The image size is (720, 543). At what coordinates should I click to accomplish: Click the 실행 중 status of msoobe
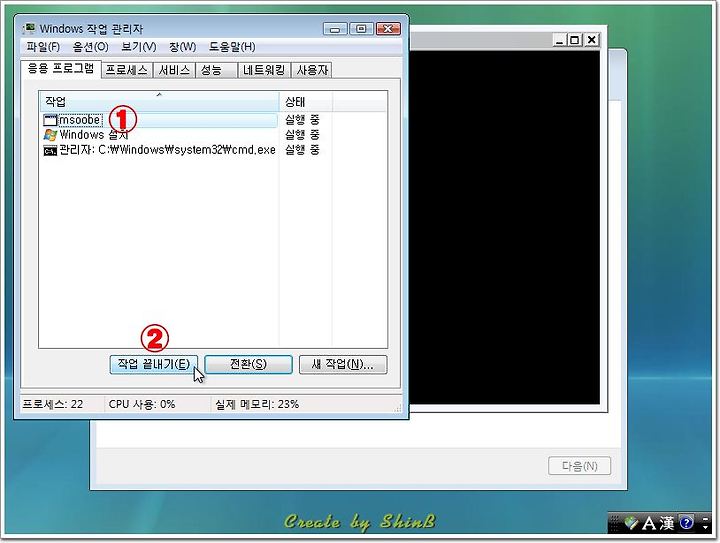click(x=302, y=120)
